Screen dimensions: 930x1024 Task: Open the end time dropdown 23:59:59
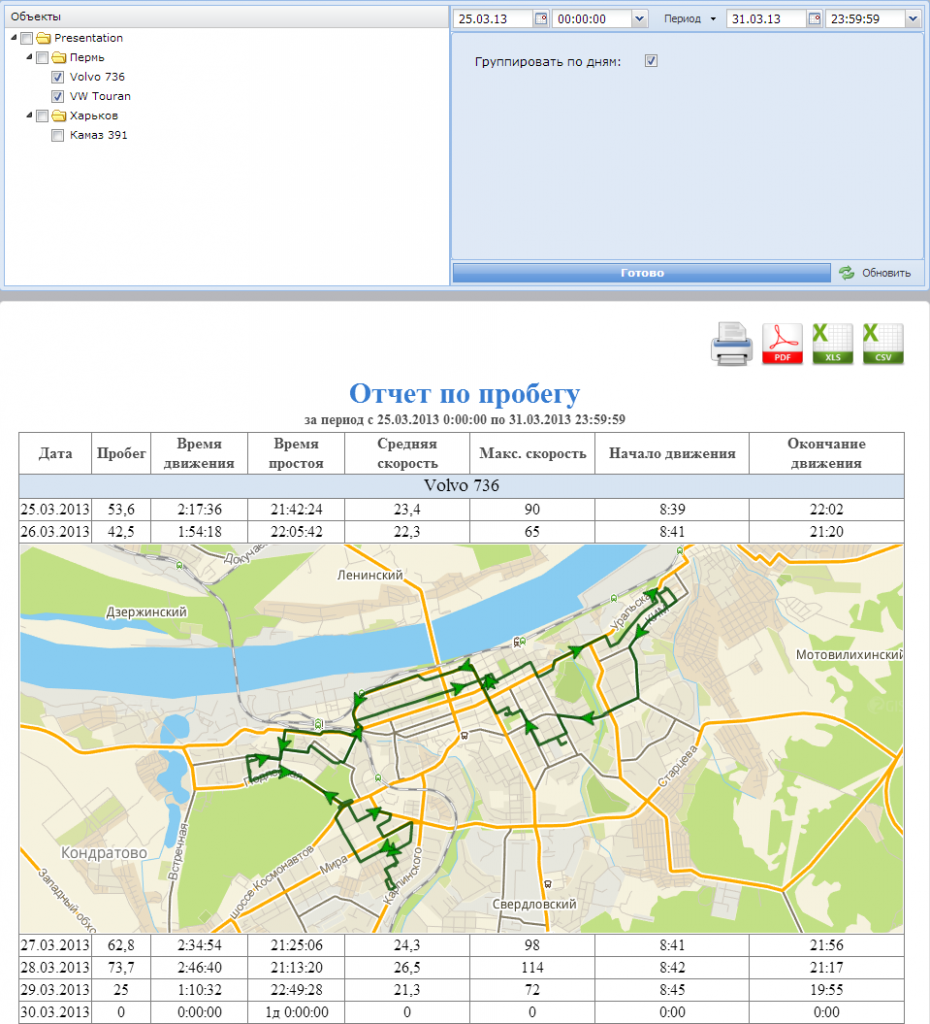pos(912,18)
